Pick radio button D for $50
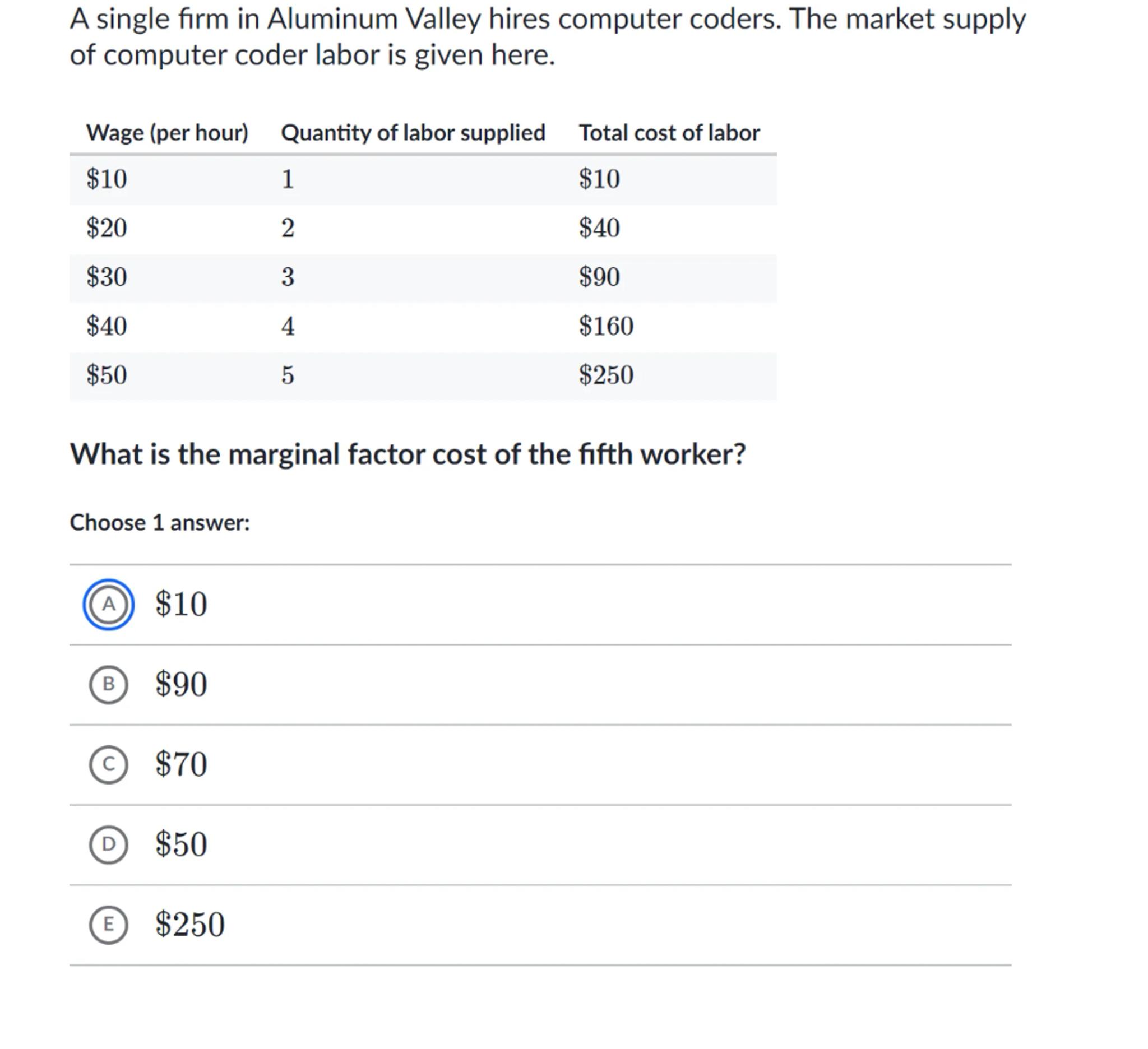This screenshot has height=1049, width=1148. (108, 844)
